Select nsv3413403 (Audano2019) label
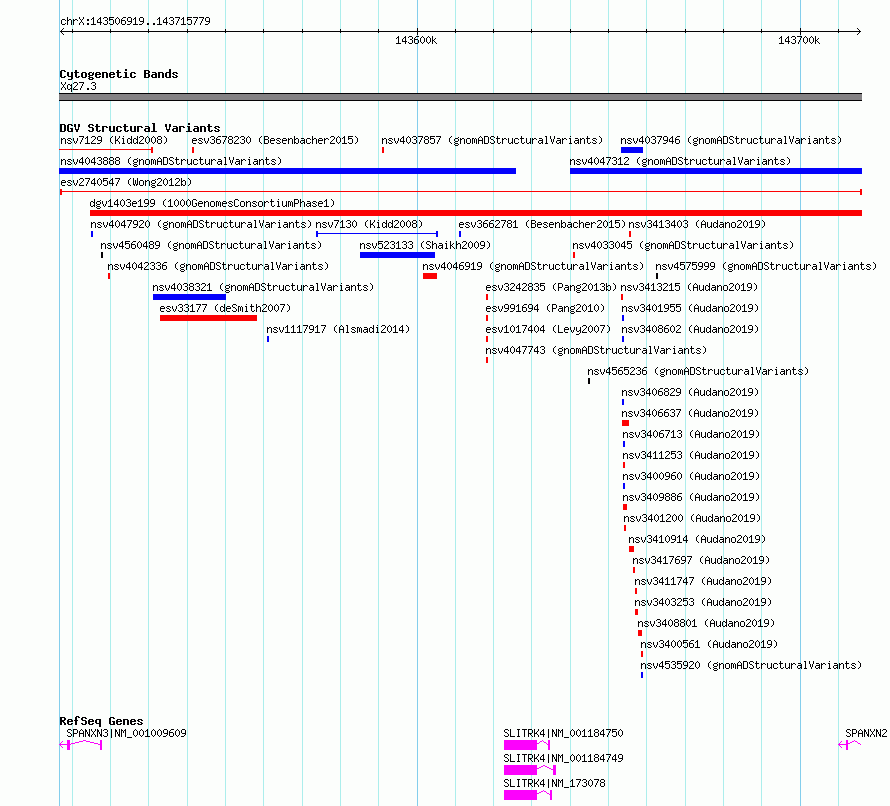The width and height of the screenshot is (890, 806). (697, 224)
